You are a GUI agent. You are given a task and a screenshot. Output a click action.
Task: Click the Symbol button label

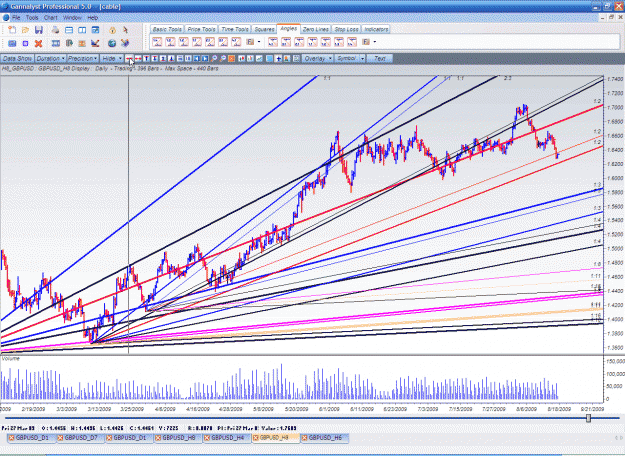[346, 59]
